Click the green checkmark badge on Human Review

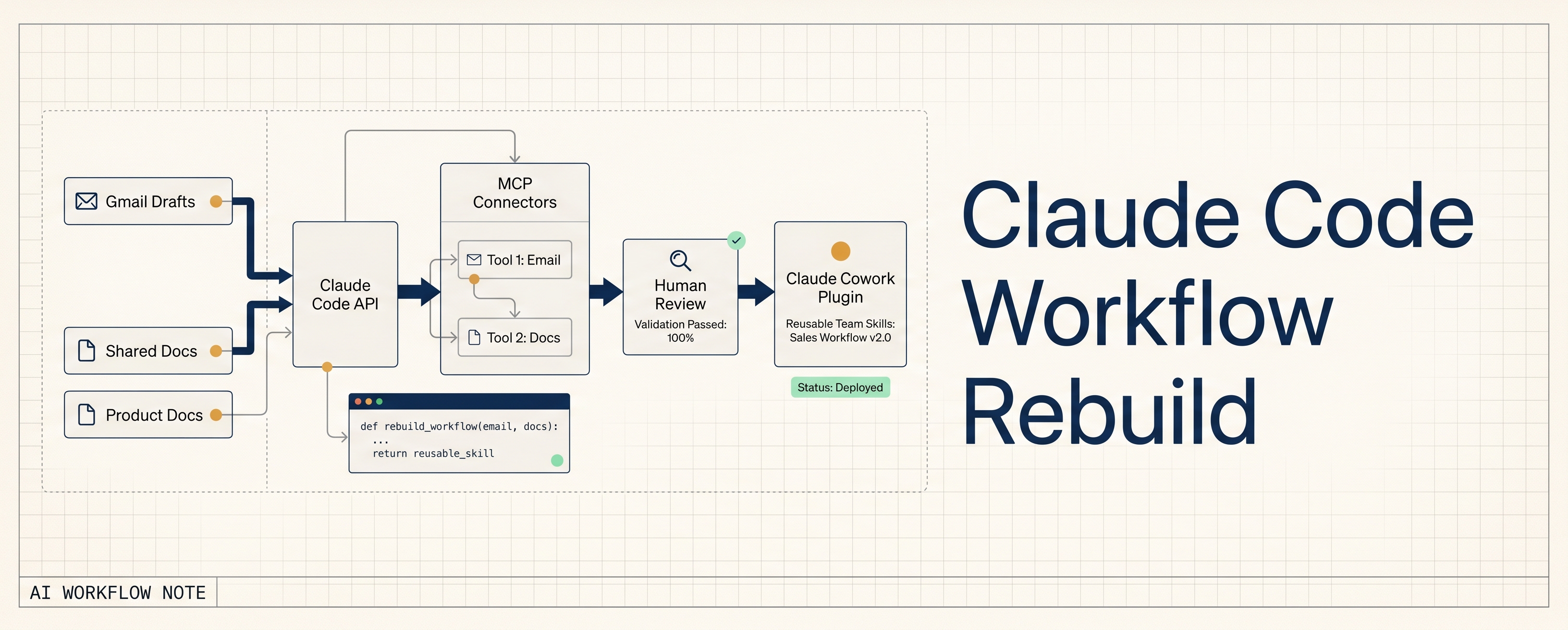[x=736, y=241]
